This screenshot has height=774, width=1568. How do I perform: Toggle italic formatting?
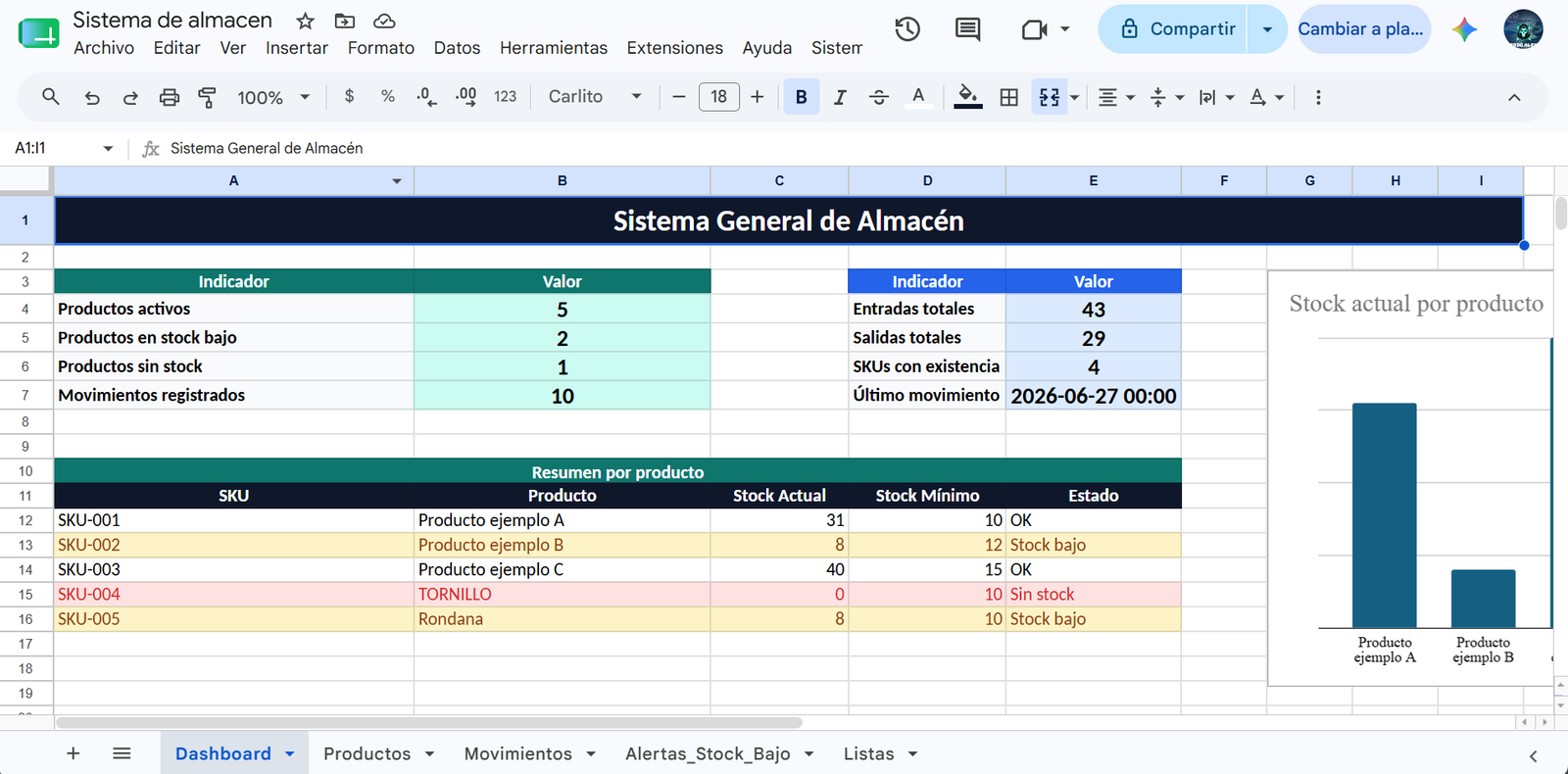(x=840, y=97)
